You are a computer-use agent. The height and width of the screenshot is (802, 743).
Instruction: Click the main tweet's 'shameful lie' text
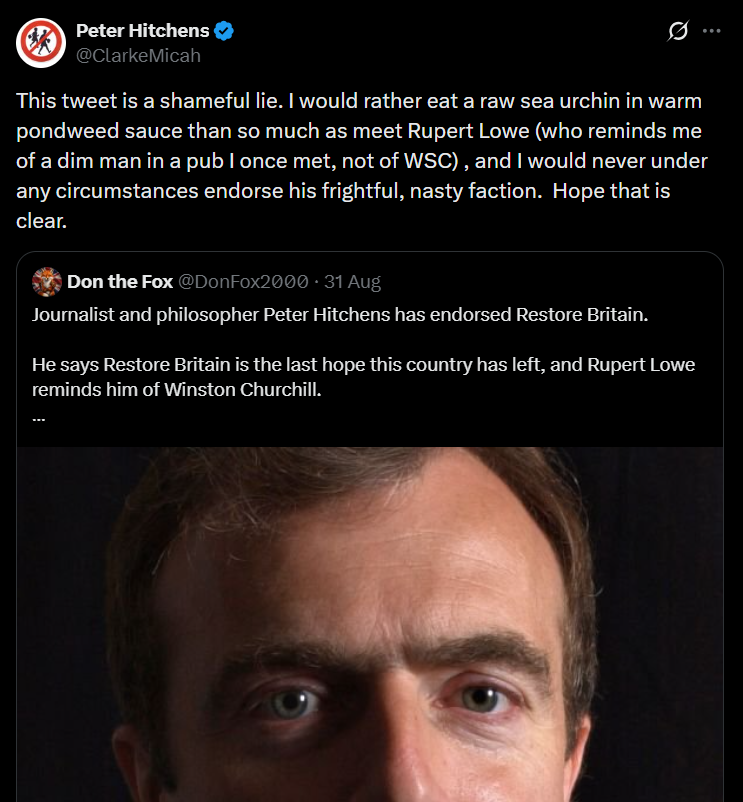(x=221, y=101)
